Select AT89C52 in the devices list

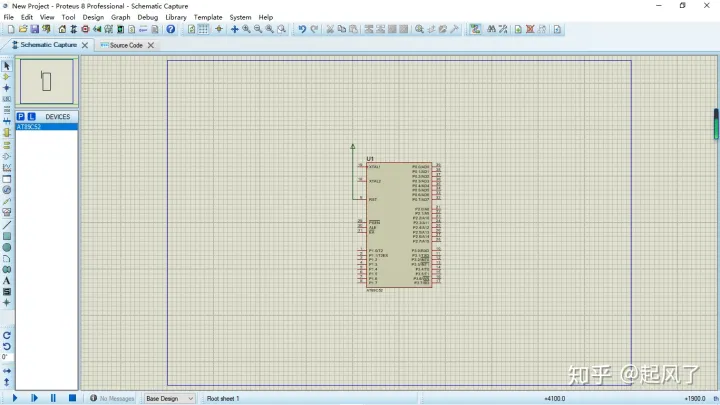pos(30,127)
